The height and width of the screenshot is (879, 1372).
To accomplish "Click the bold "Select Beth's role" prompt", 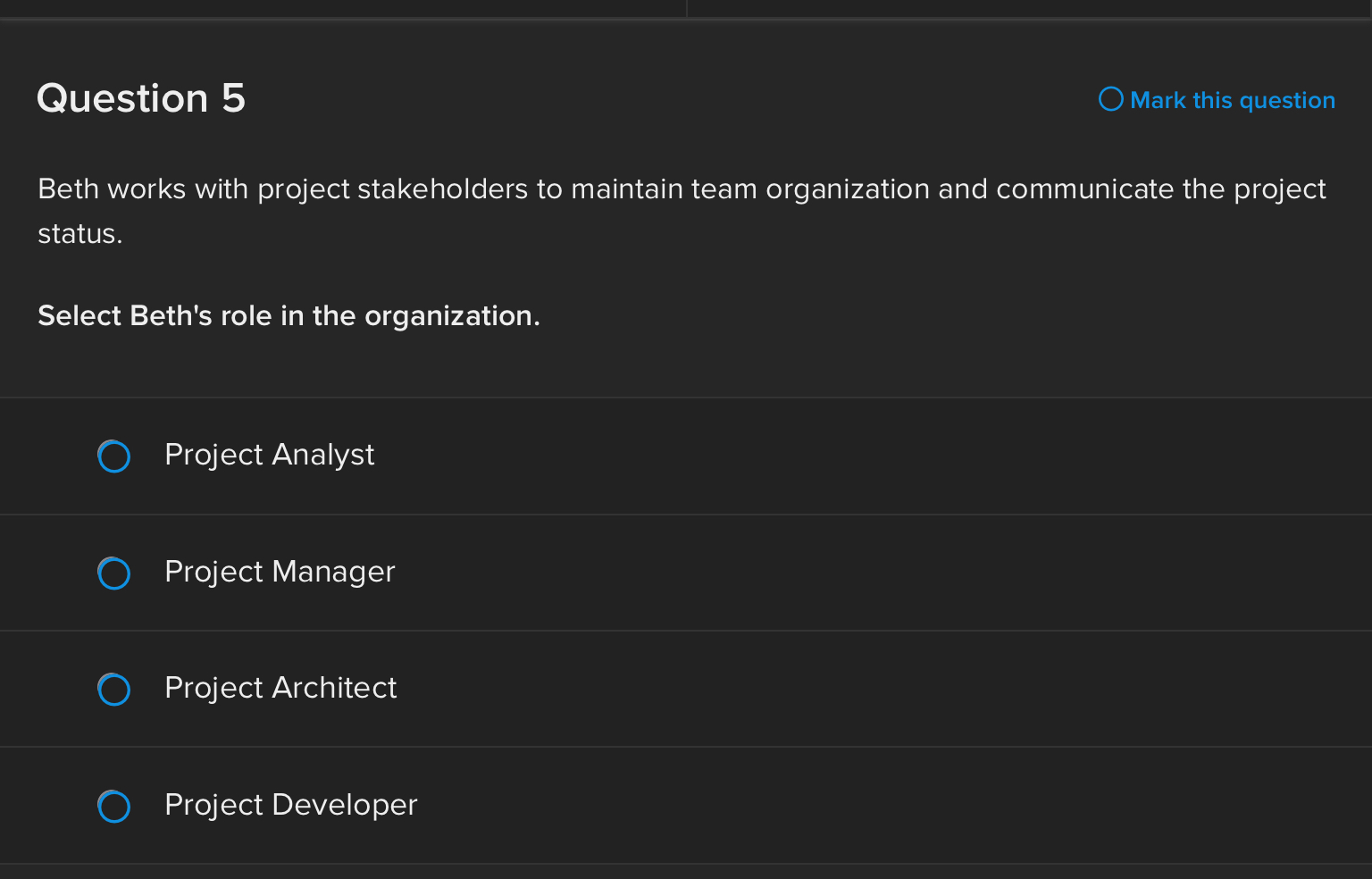I will [289, 316].
